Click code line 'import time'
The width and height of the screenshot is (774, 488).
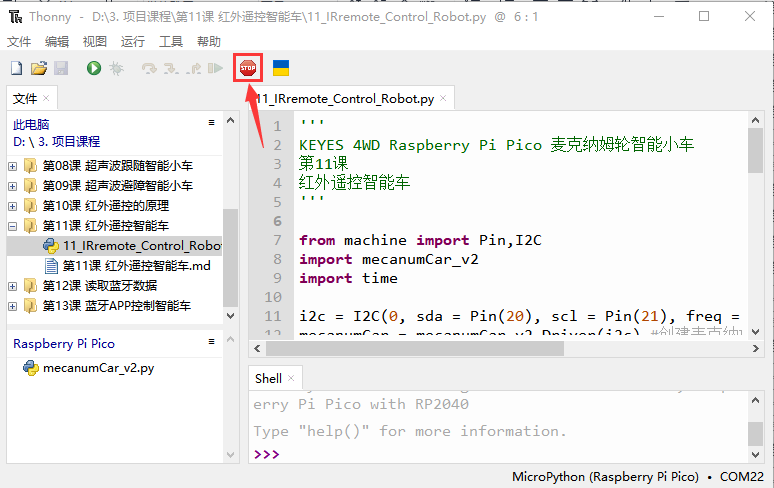[x=348, y=278]
